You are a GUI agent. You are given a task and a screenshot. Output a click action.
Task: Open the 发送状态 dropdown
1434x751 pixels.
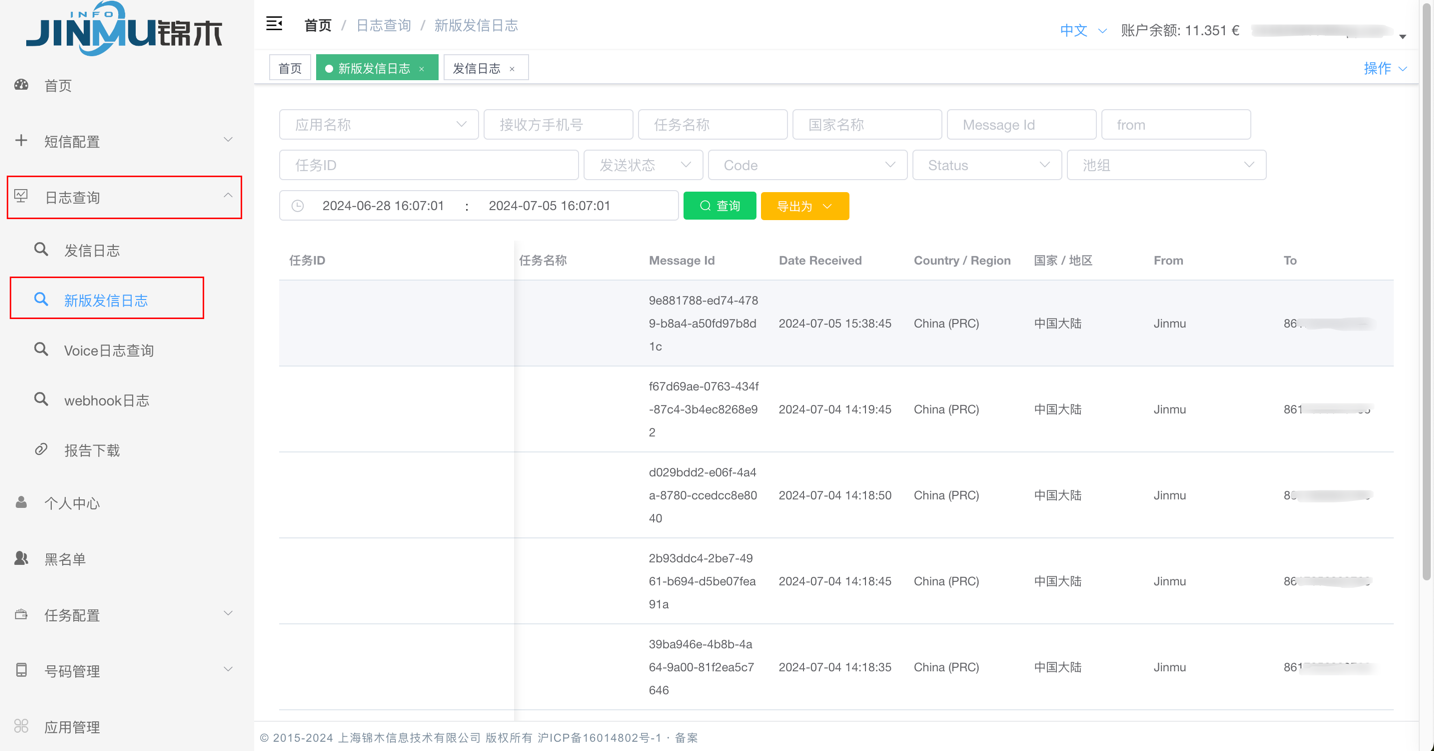point(643,165)
